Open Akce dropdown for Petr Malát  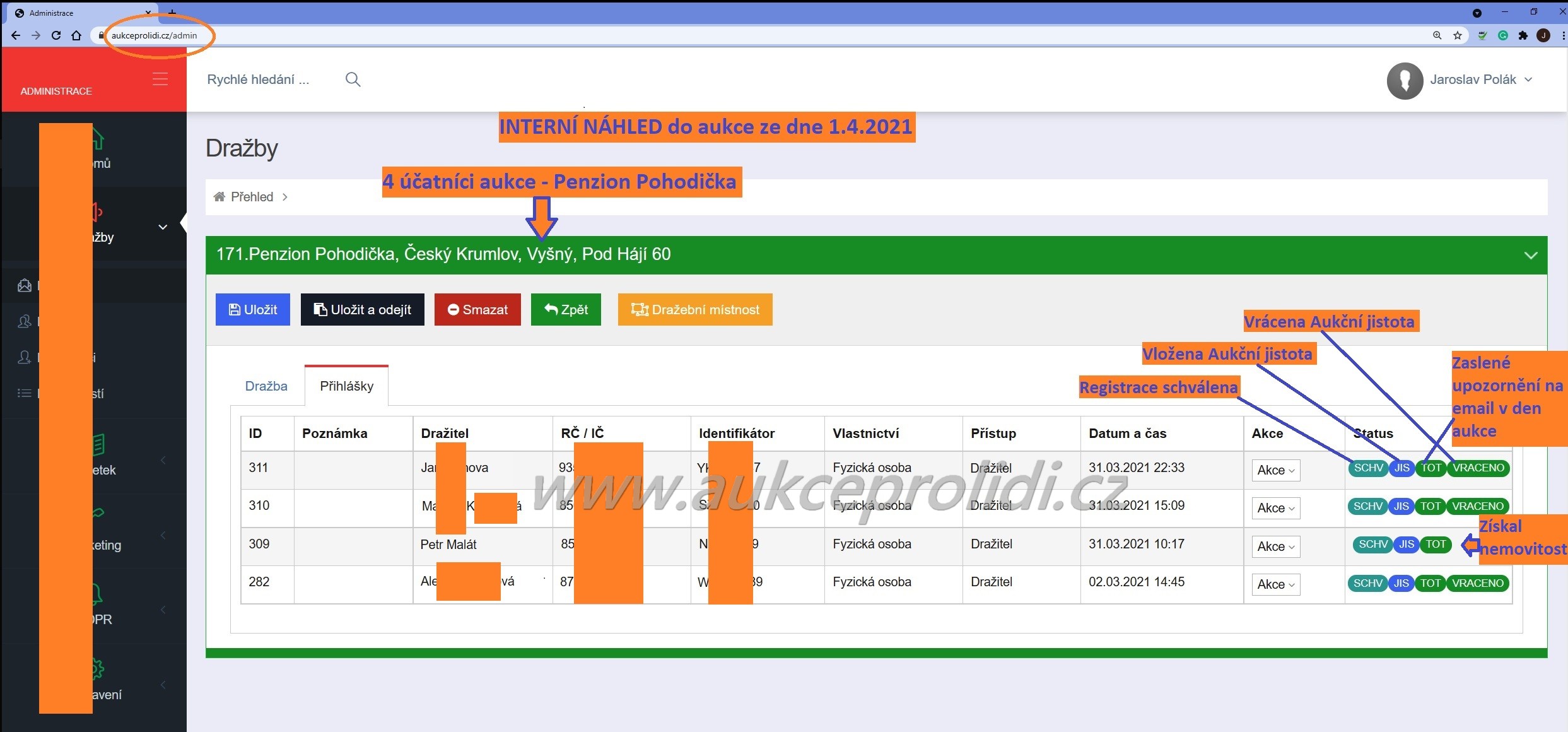click(x=1275, y=546)
